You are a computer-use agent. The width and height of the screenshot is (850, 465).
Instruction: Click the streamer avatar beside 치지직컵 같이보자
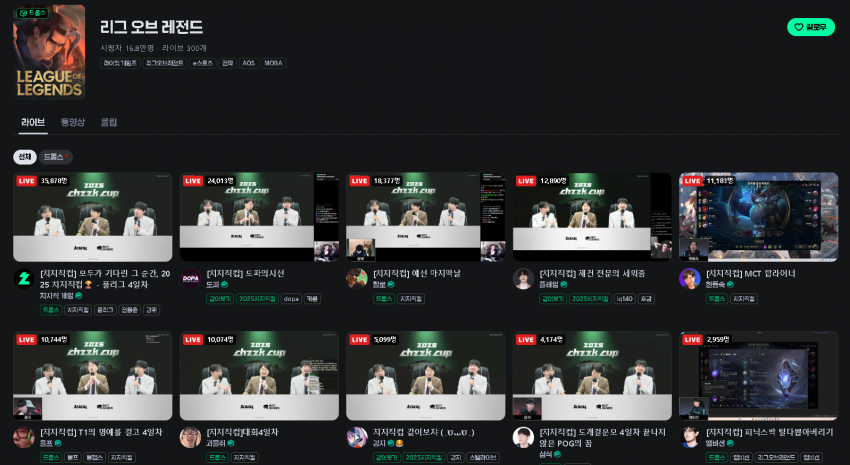(x=357, y=437)
